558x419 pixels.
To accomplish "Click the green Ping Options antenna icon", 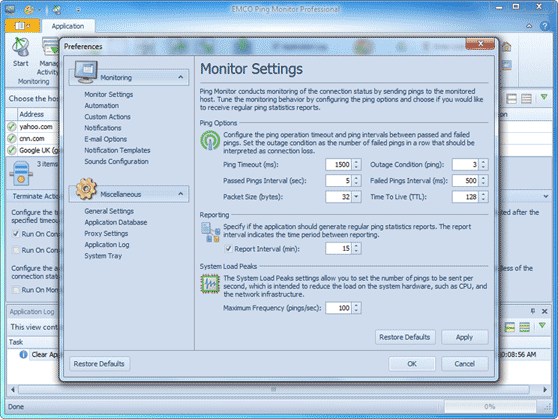I will [210, 140].
